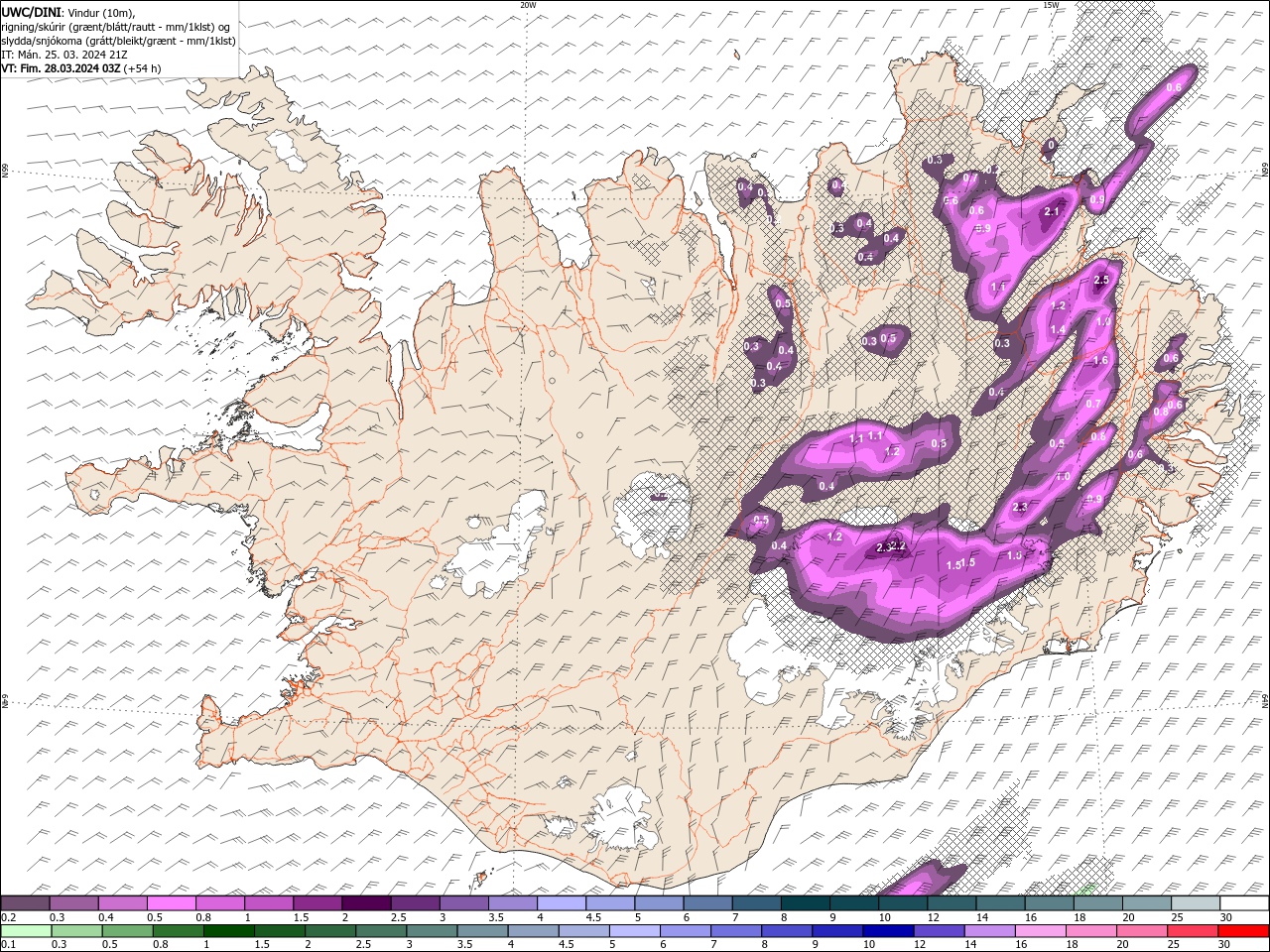Click the lower-row violet swatch starting at 12
This screenshot has width=1270, height=952.
click(x=938, y=931)
